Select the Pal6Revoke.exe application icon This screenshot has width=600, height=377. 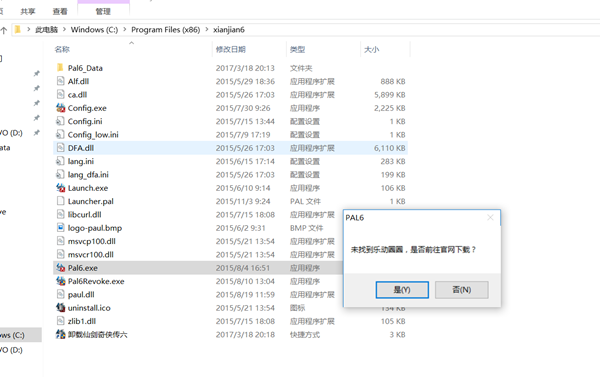(x=60, y=281)
